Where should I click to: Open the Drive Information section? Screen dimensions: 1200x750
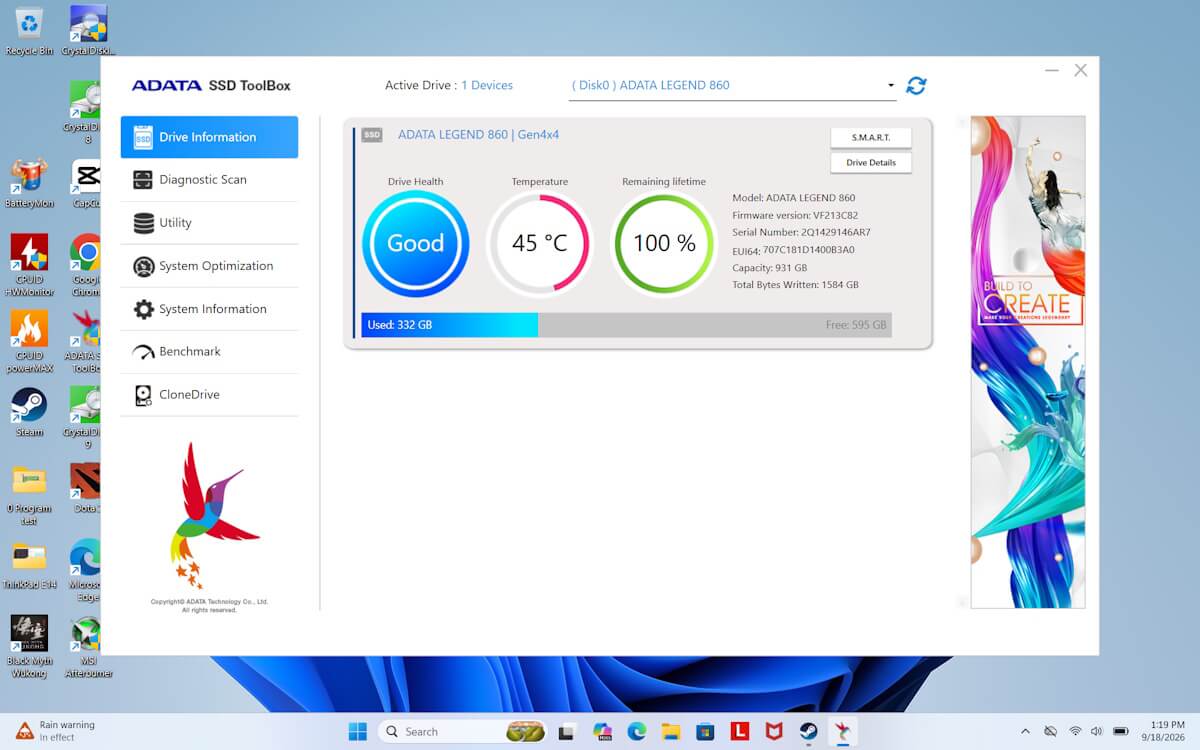[x=209, y=137]
